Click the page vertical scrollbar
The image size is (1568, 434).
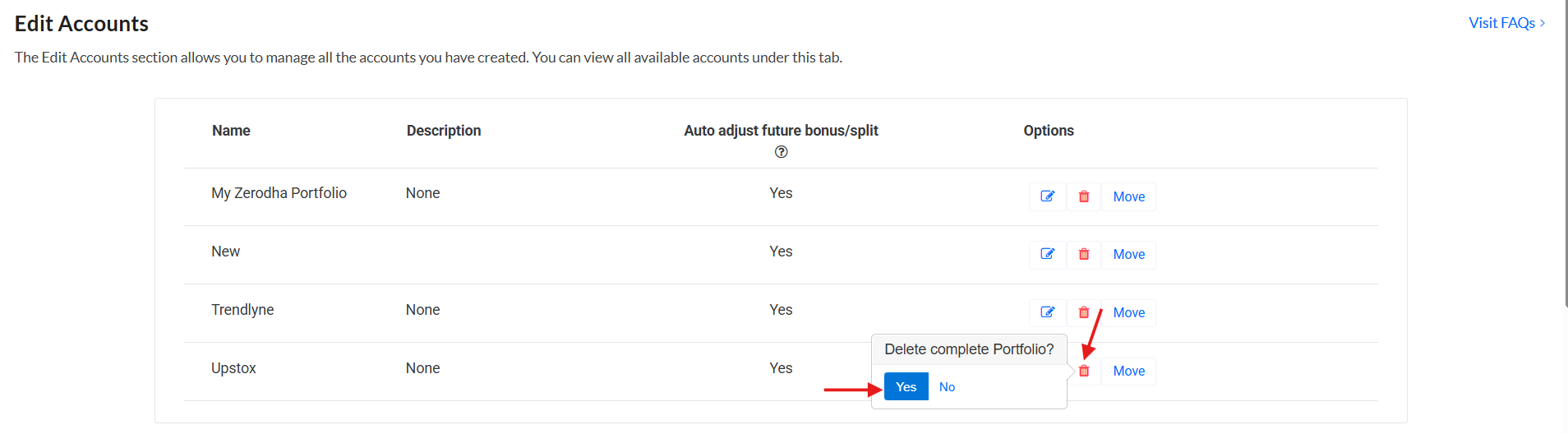[x=1566, y=156]
